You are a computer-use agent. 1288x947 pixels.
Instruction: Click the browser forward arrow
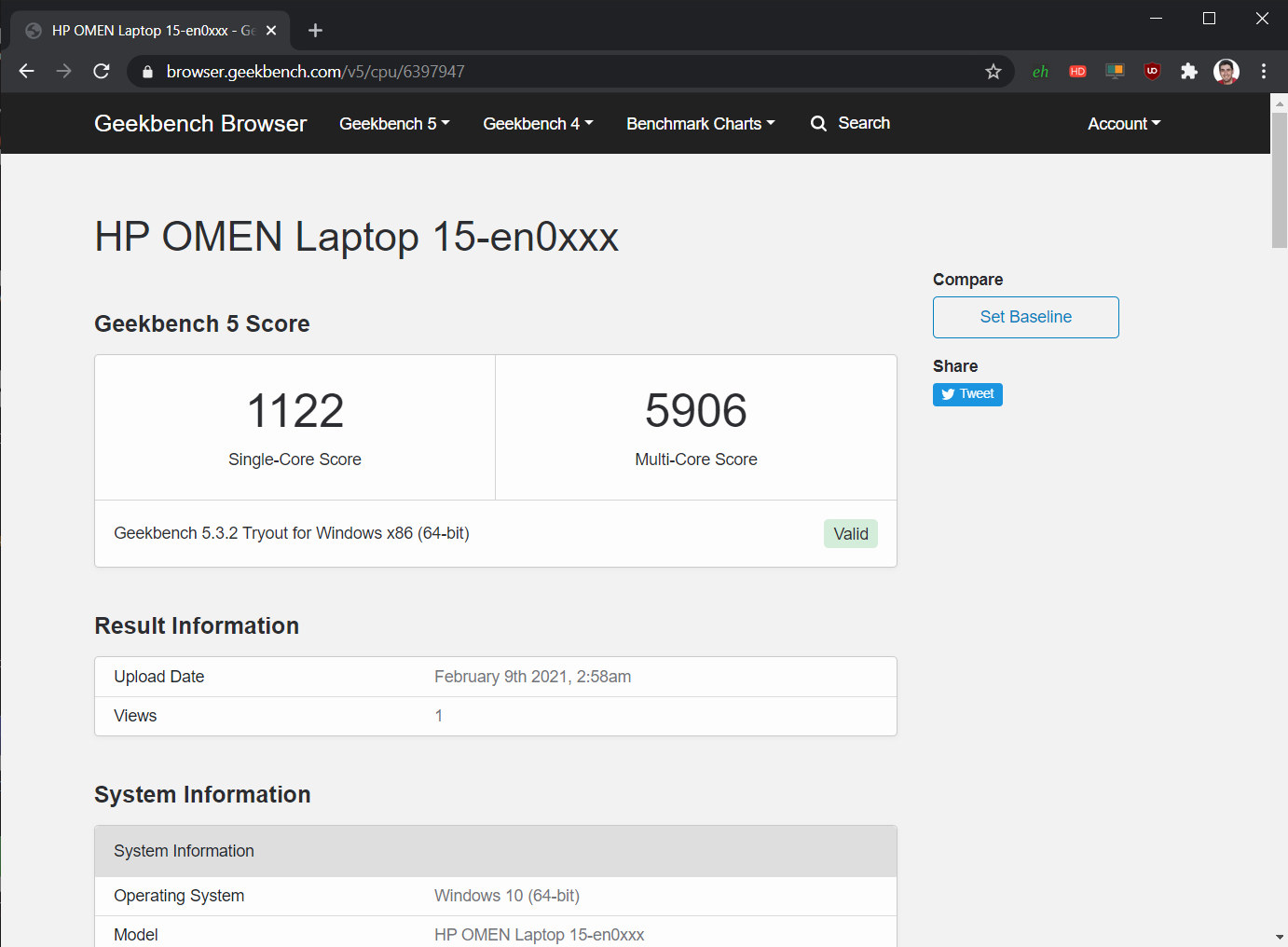pos(63,72)
